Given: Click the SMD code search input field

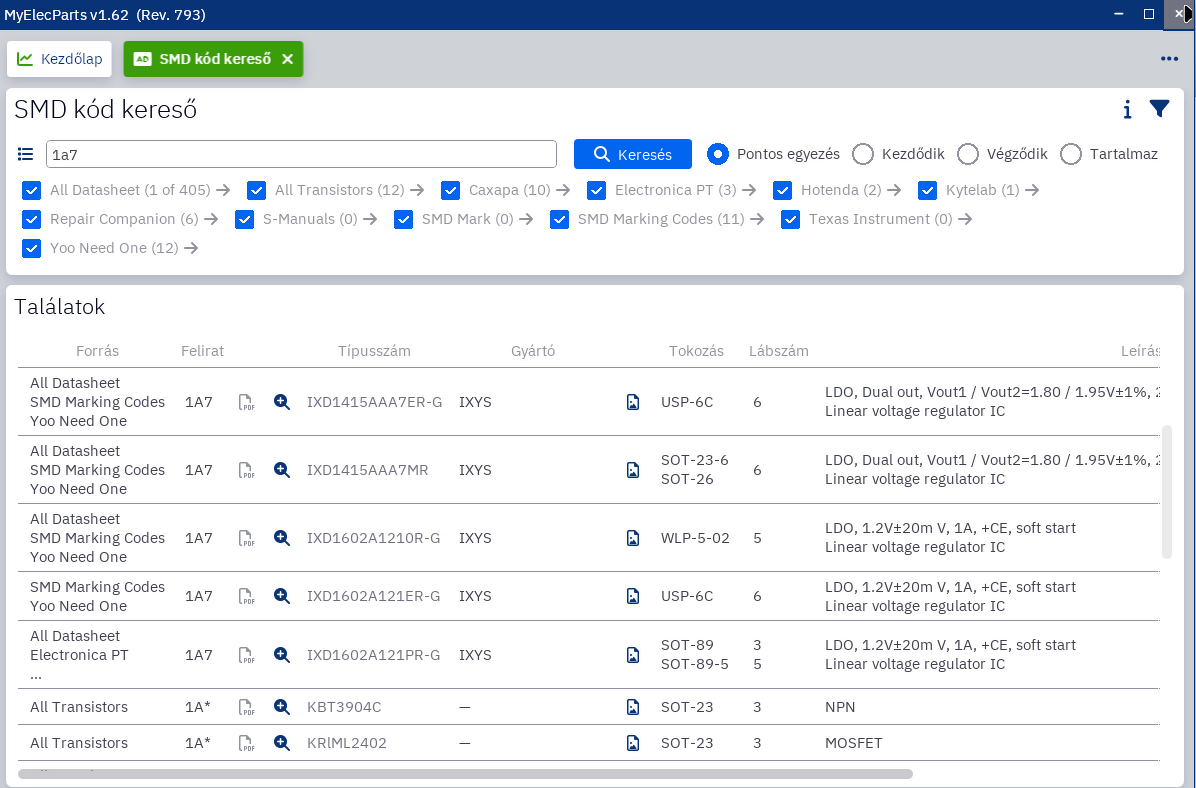Looking at the screenshot, I should point(301,154).
